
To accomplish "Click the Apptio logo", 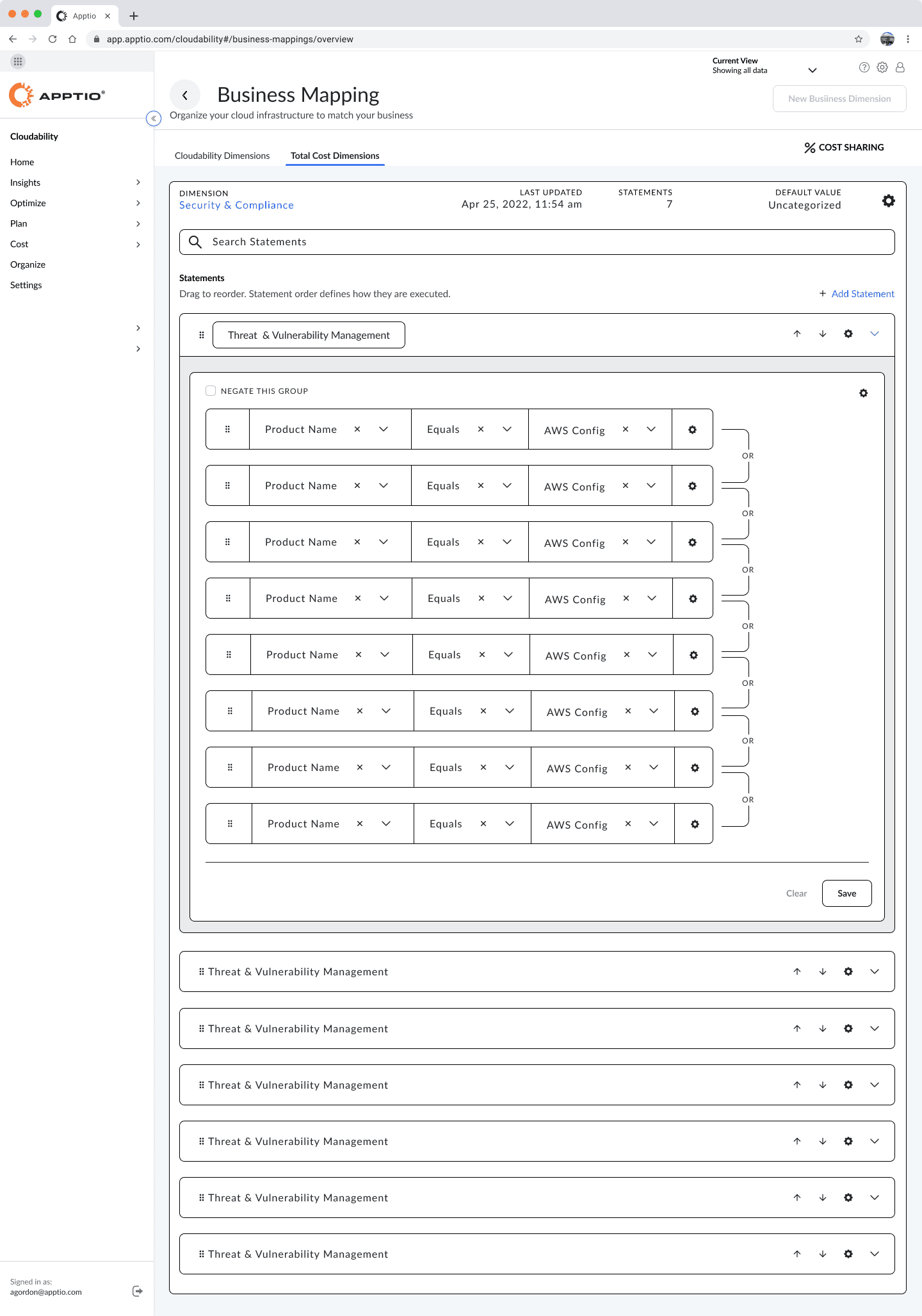I will (57, 95).
